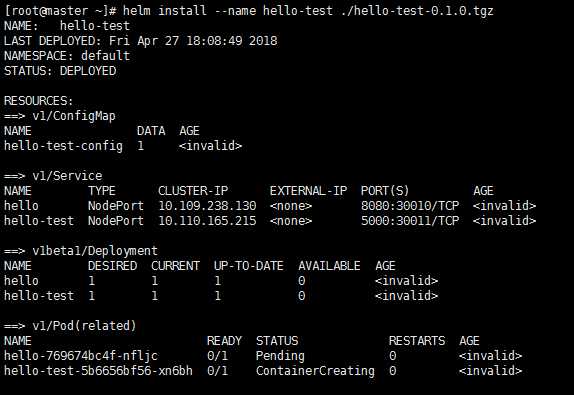Screen dimensions: 574x395
Task: Click the NAMESPACE default value
Action: 105,56
